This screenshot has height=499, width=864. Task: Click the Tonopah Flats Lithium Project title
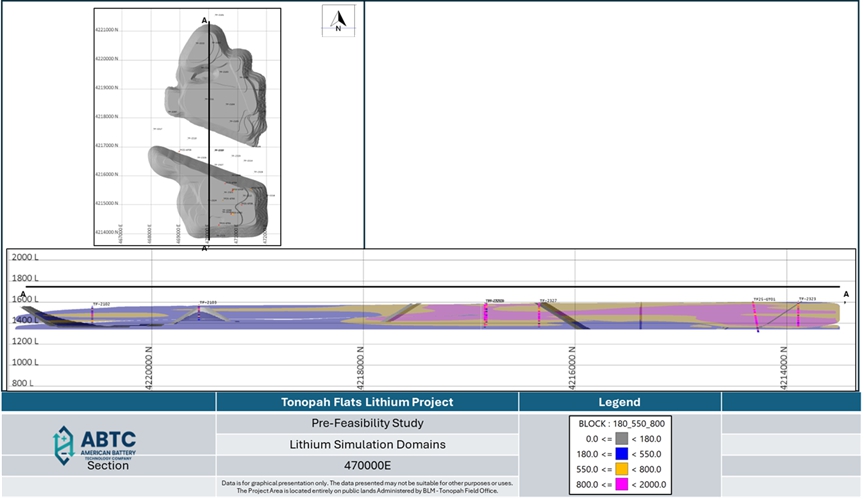[x=367, y=402]
